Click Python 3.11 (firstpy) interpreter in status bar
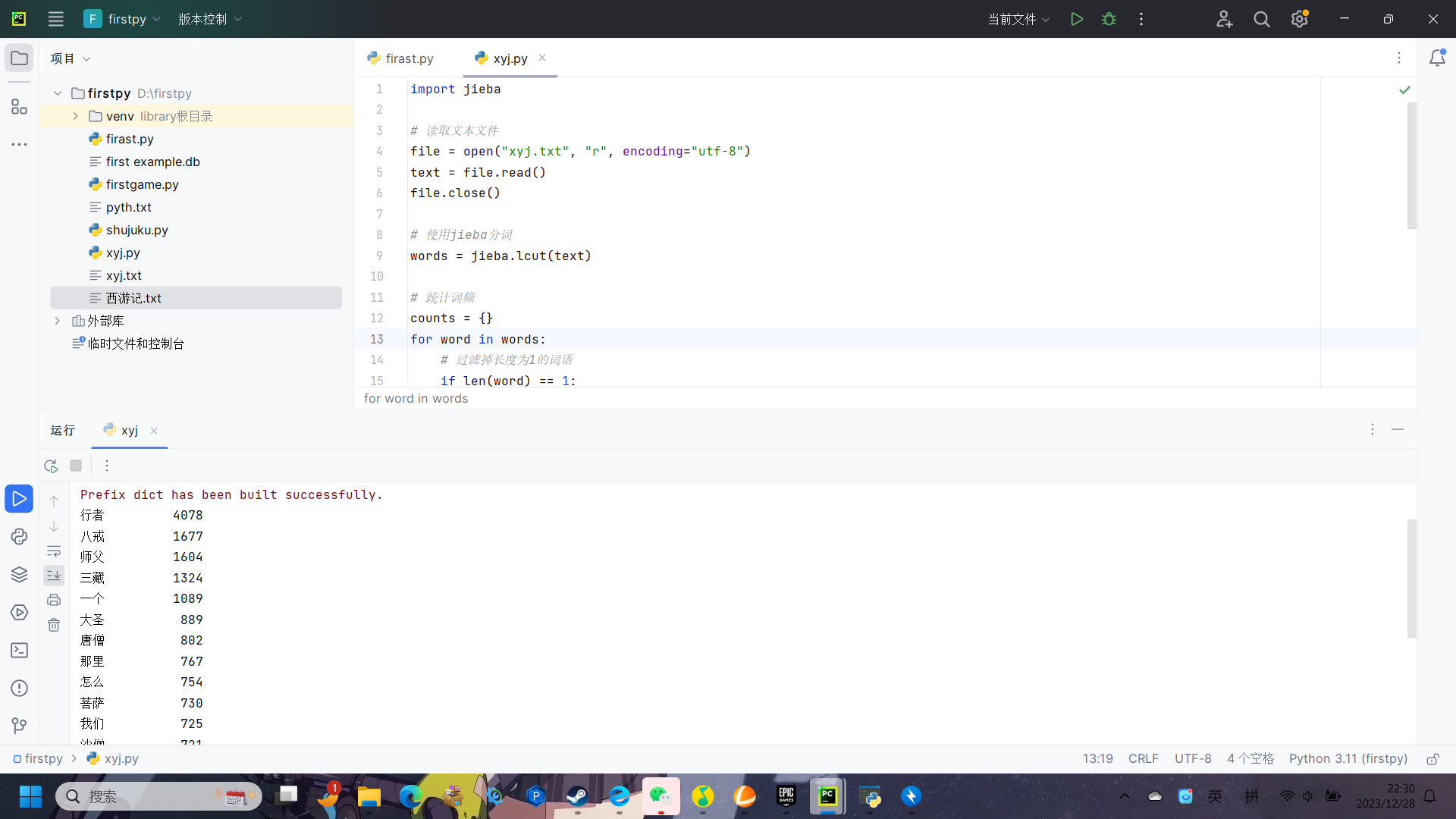 [x=1348, y=758]
